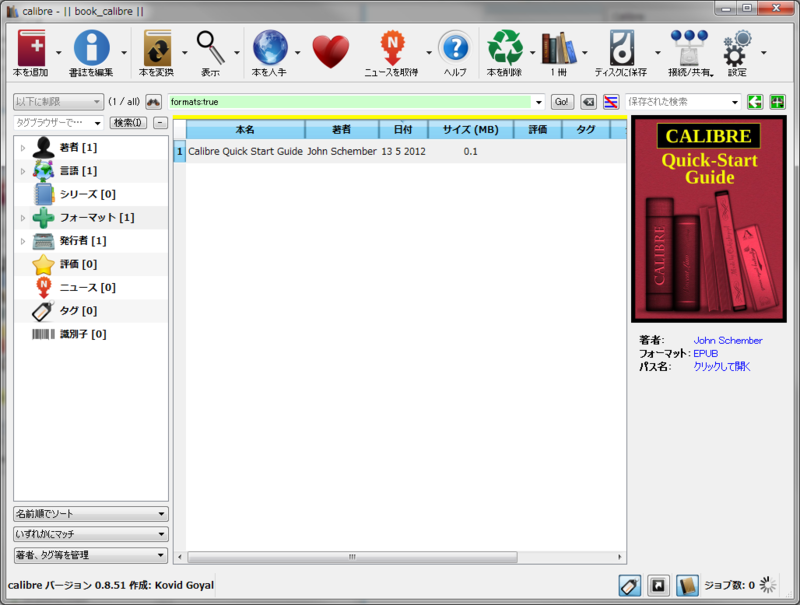800x605 pixels.
Task: Sort by サイズ (MB) column header
Action: pos(470,130)
